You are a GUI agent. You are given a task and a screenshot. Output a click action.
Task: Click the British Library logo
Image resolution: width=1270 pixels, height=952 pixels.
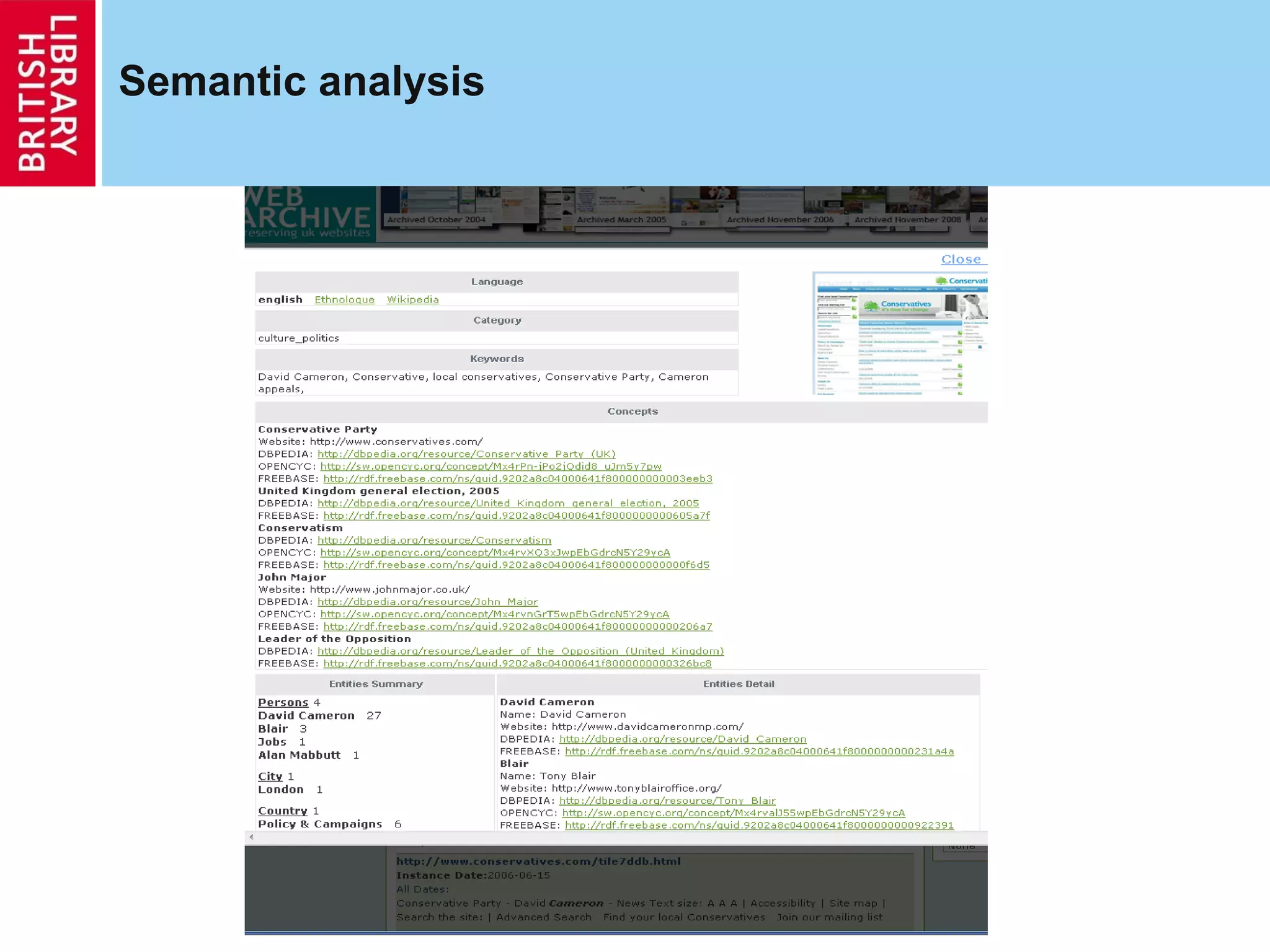pyautogui.click(x=48, y=93)
